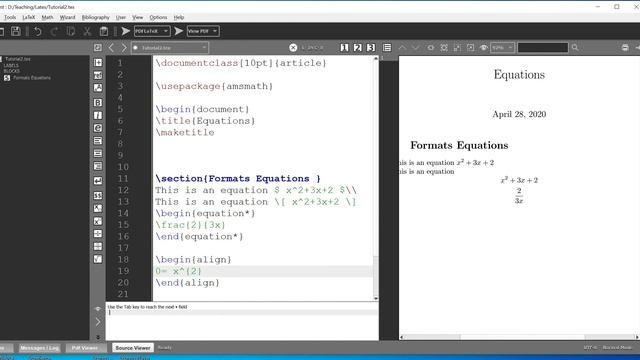640x360 pixels.
Task: Select Formats Equations in structure tree
Action: 32,78
